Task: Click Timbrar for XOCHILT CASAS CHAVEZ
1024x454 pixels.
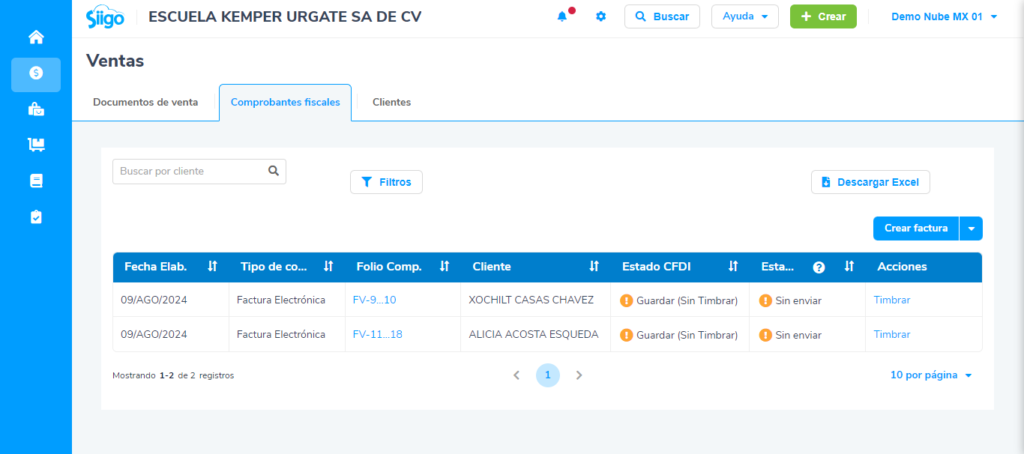Action: [x=891, y=300]
